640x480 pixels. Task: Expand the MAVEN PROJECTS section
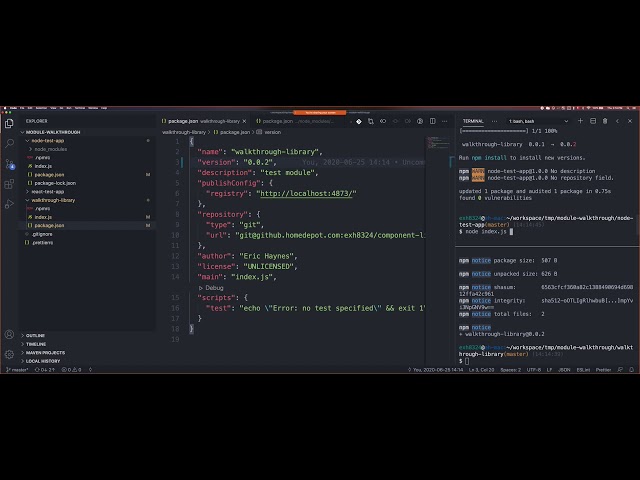point(45,353)
